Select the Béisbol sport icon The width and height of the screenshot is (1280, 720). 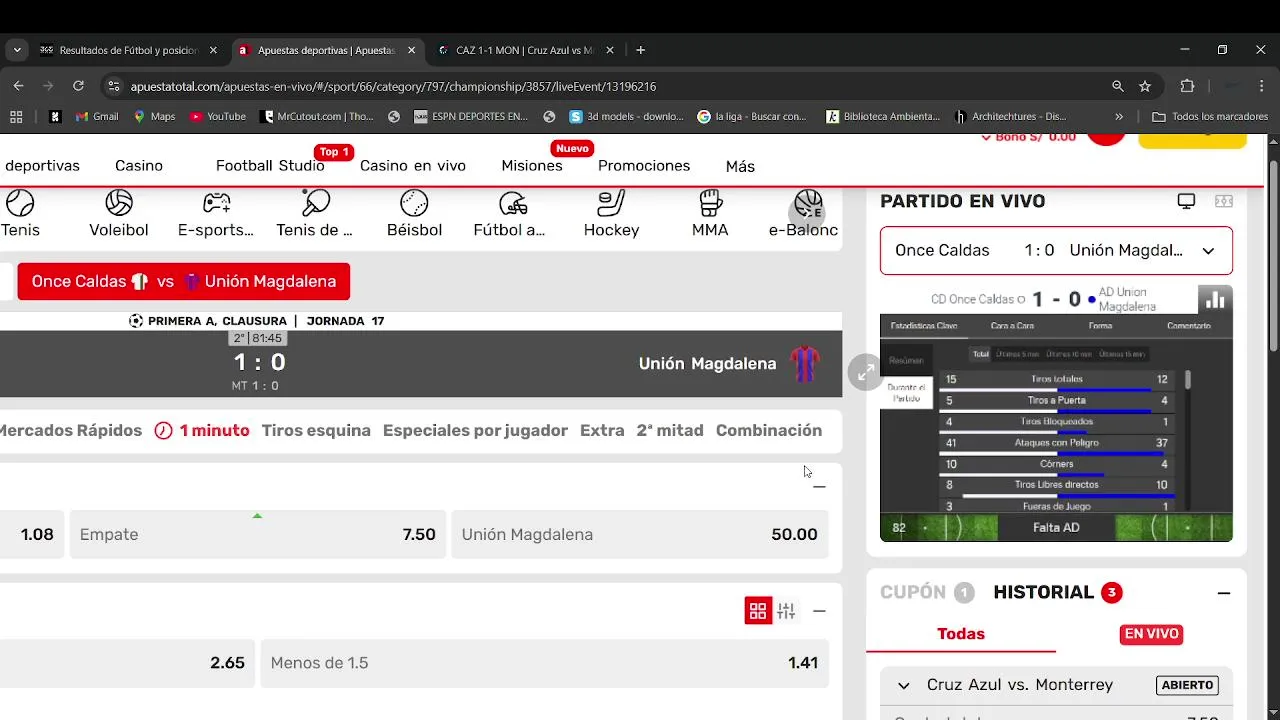(x=414, y=204)
